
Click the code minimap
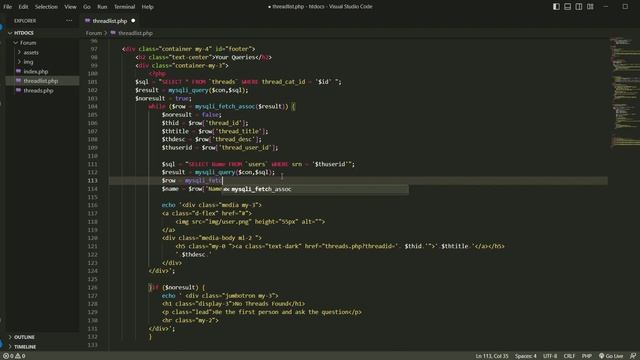click(624, 94)
